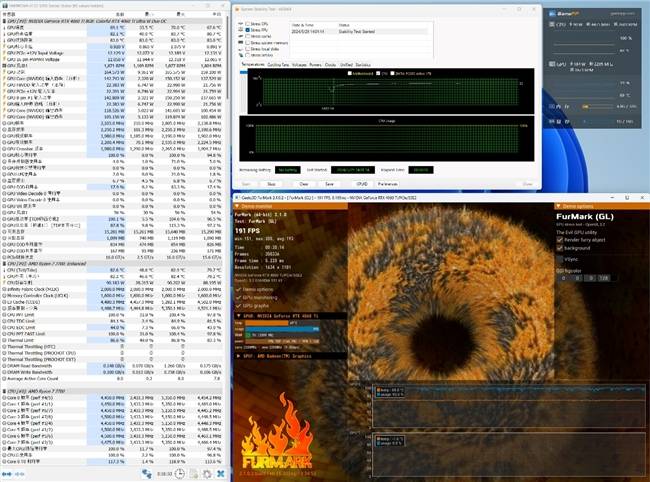
Task: Click the HWiNFO sensor list vertical scrollbar
Action: pyautogui.click(x=227, y=58)
